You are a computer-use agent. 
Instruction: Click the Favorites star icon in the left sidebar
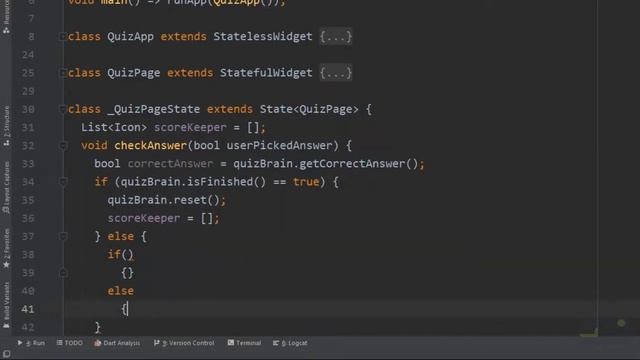[x=6, y=264]
